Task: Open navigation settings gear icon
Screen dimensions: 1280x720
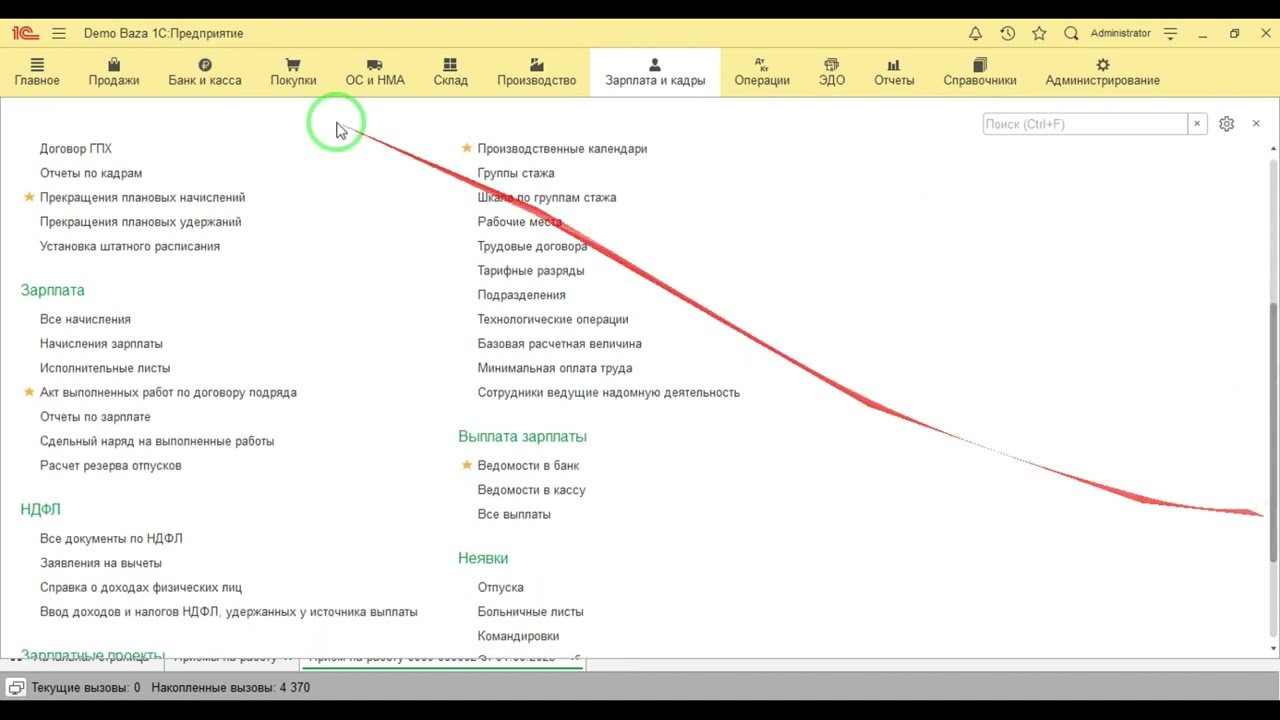Action: (x=1226, y=124)
